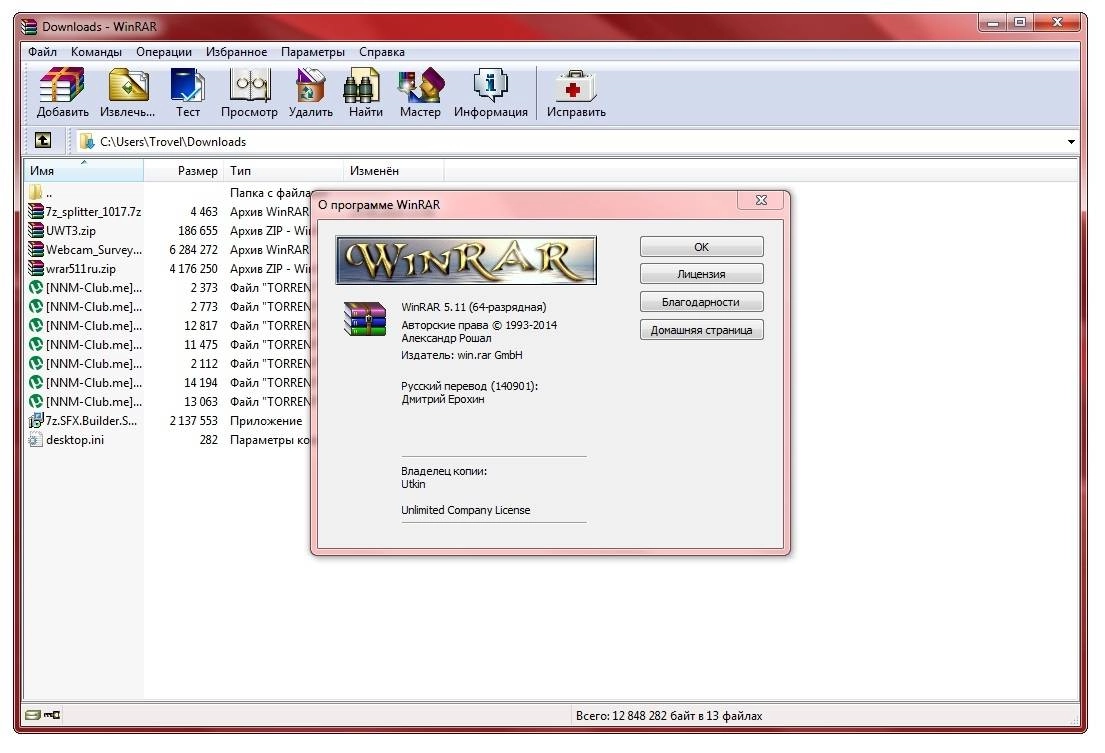Click the wrar511ru.zip archive icon

click(x=36, y=268)
